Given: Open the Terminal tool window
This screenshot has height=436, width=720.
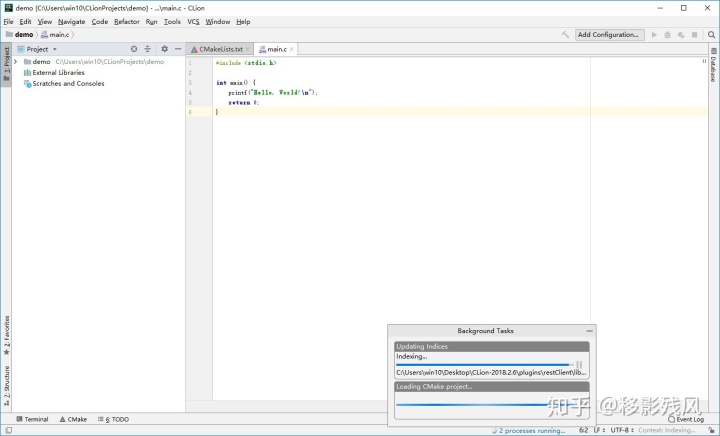Looking at the screenshot, I should click(32, 419).
